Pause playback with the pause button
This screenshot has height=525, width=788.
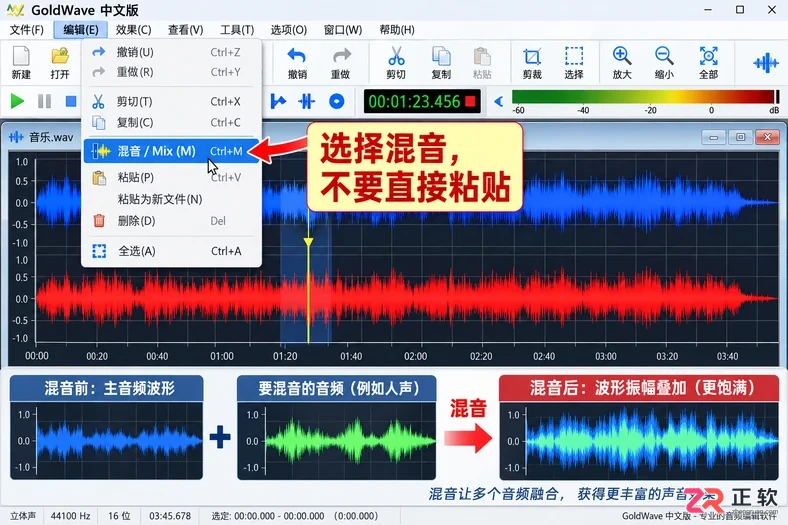[44, 101]
